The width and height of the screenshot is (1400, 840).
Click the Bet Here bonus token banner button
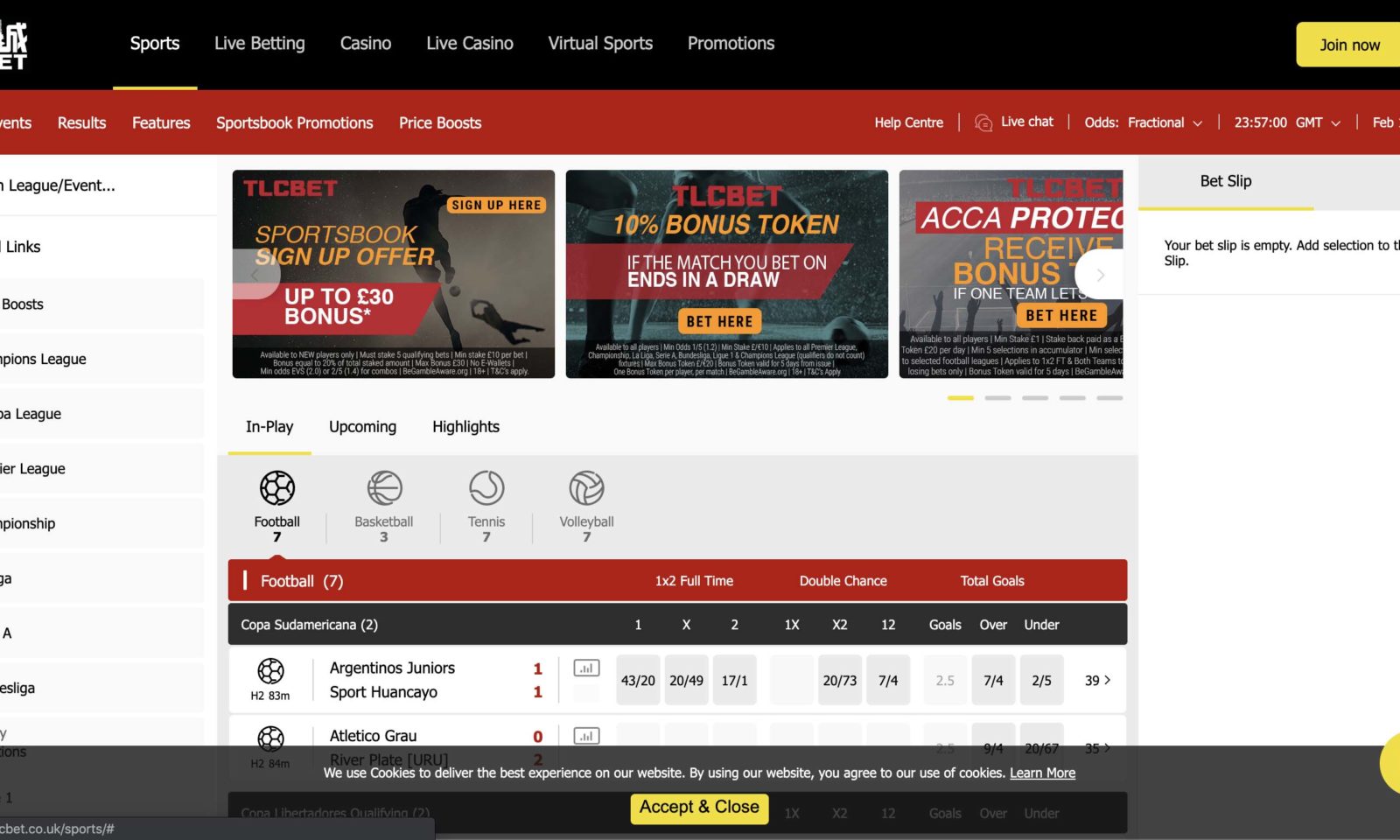point(719,321)
